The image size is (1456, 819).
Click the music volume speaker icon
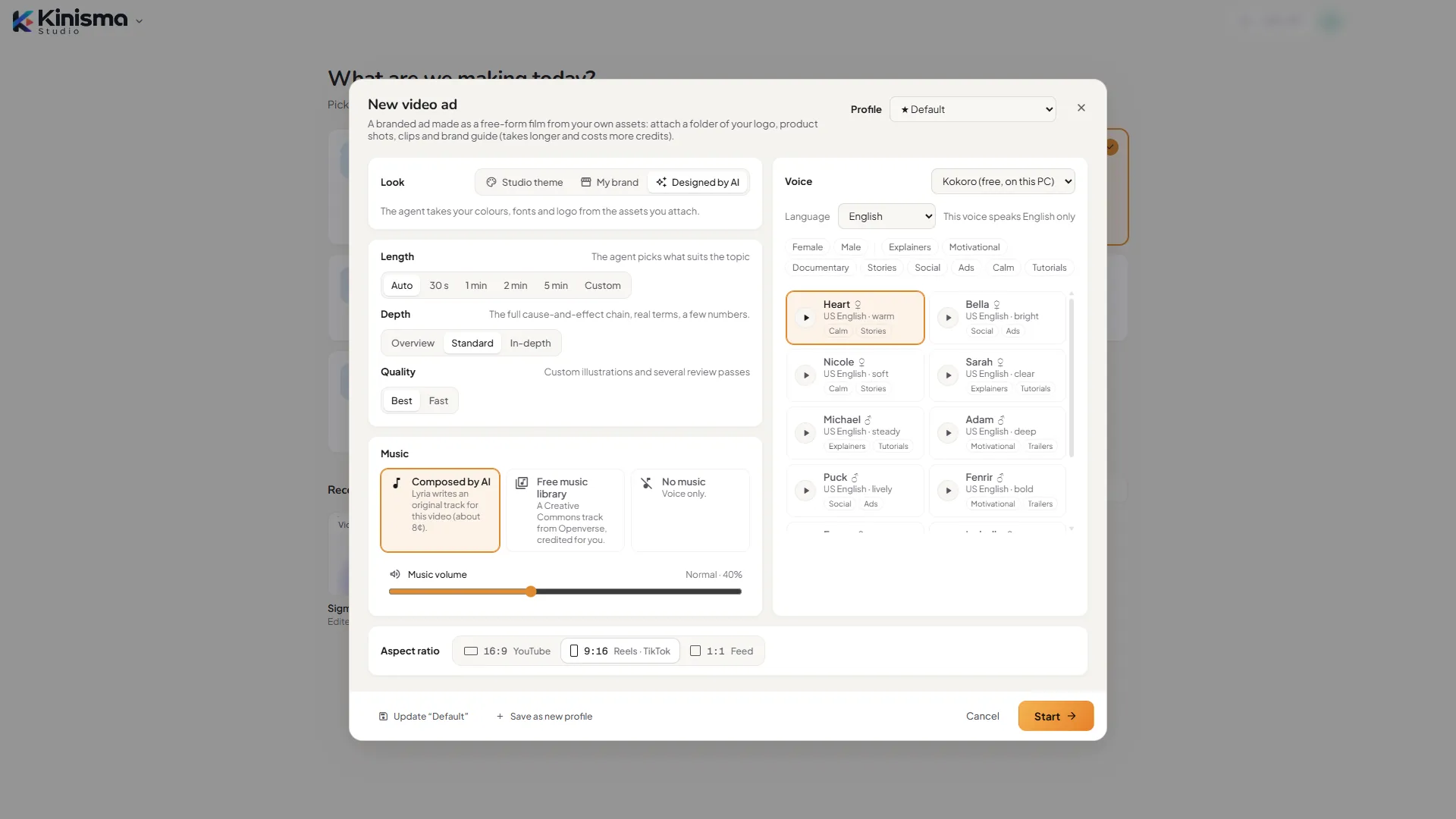[394, 574]
